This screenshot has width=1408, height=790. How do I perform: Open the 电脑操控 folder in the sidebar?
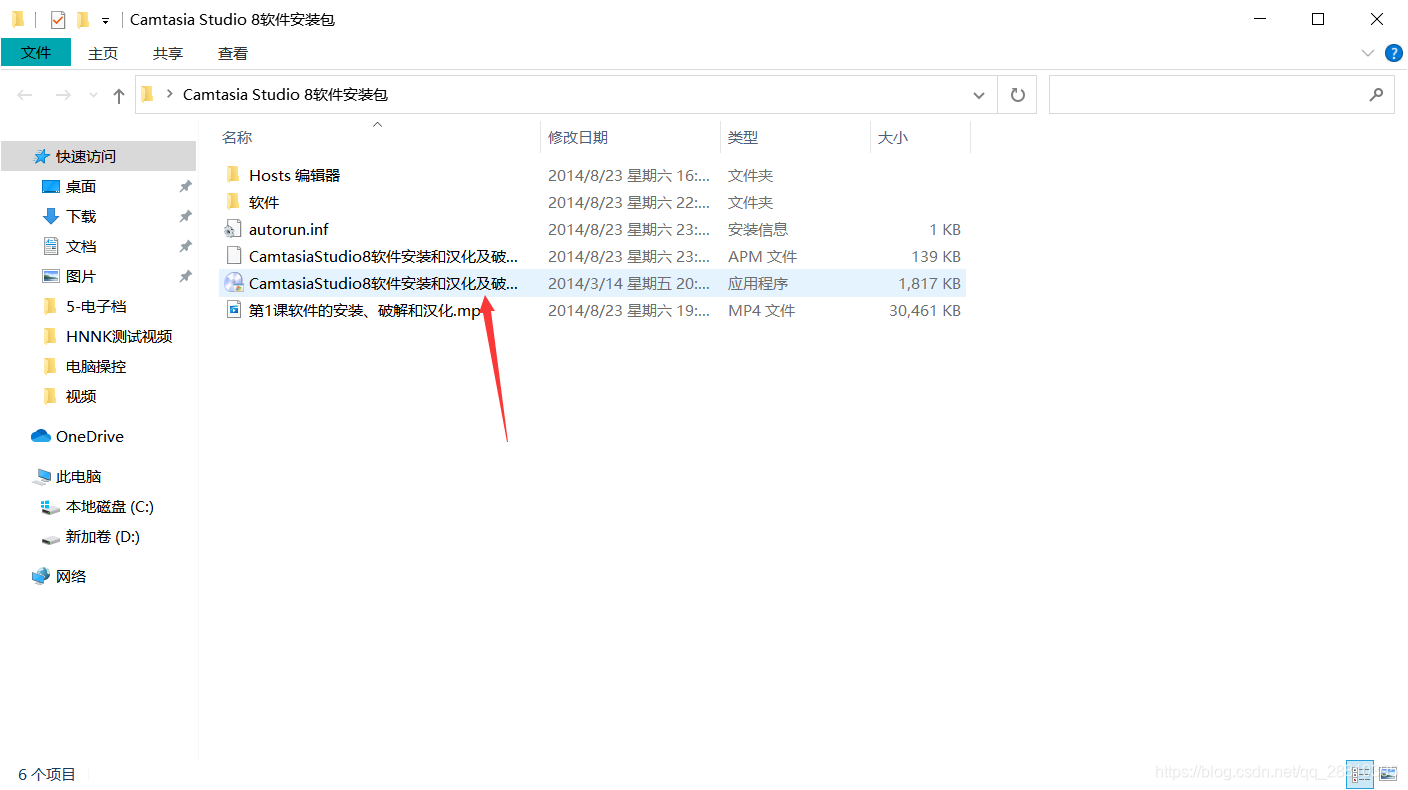[98, 366]
